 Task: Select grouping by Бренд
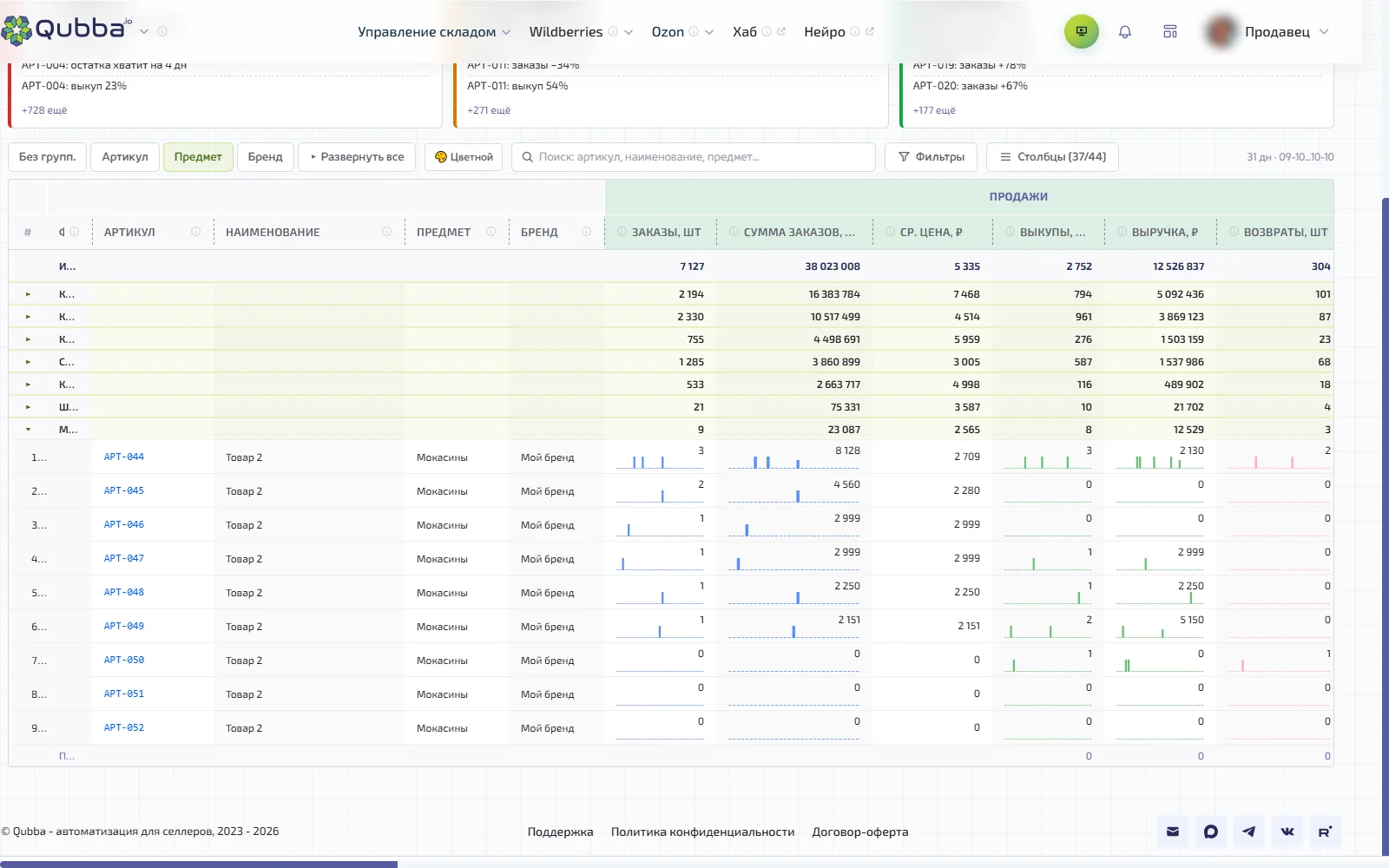[266, 157]
